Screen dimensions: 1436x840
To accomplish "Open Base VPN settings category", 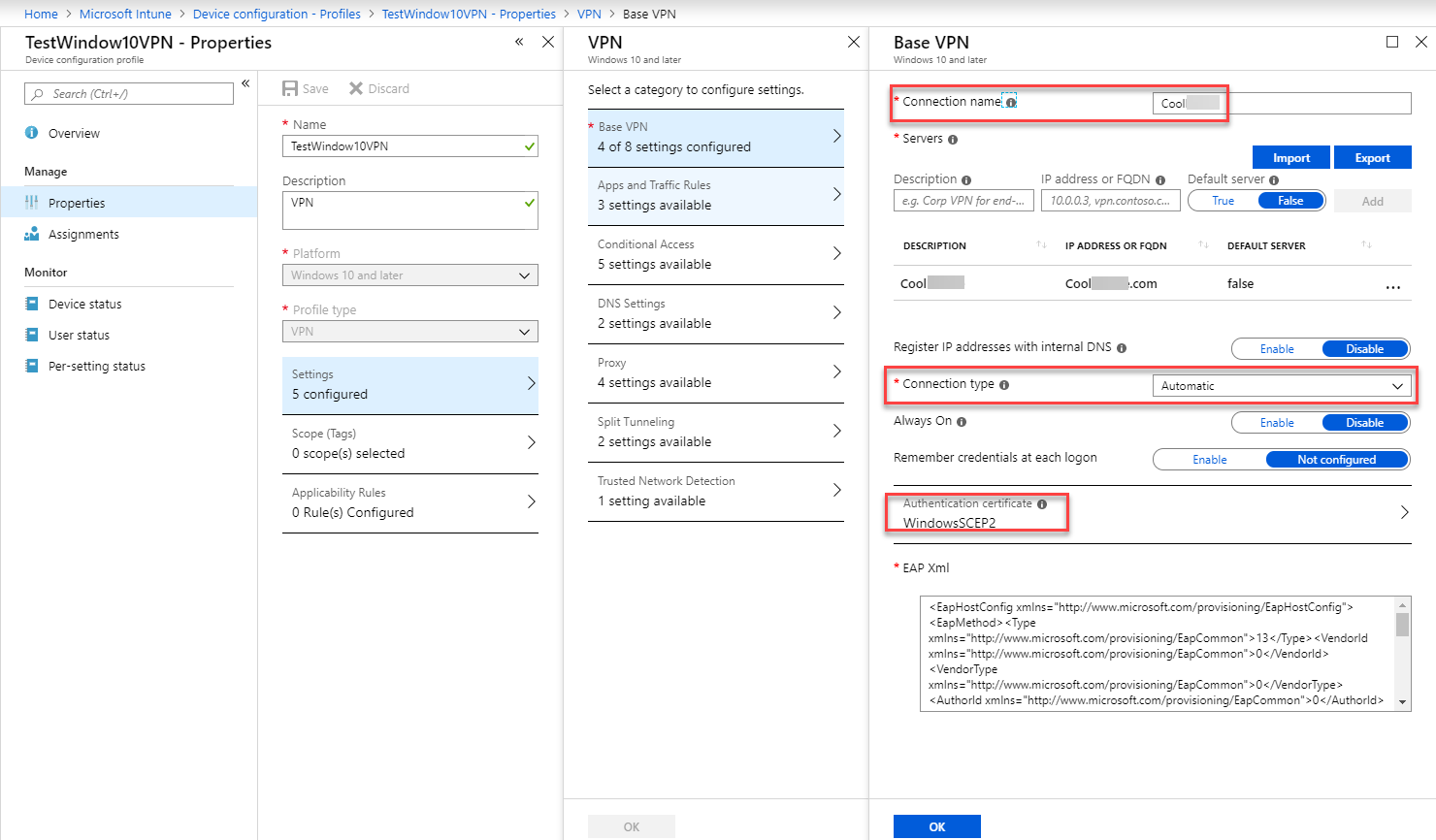I will click(x=715, y=138).
